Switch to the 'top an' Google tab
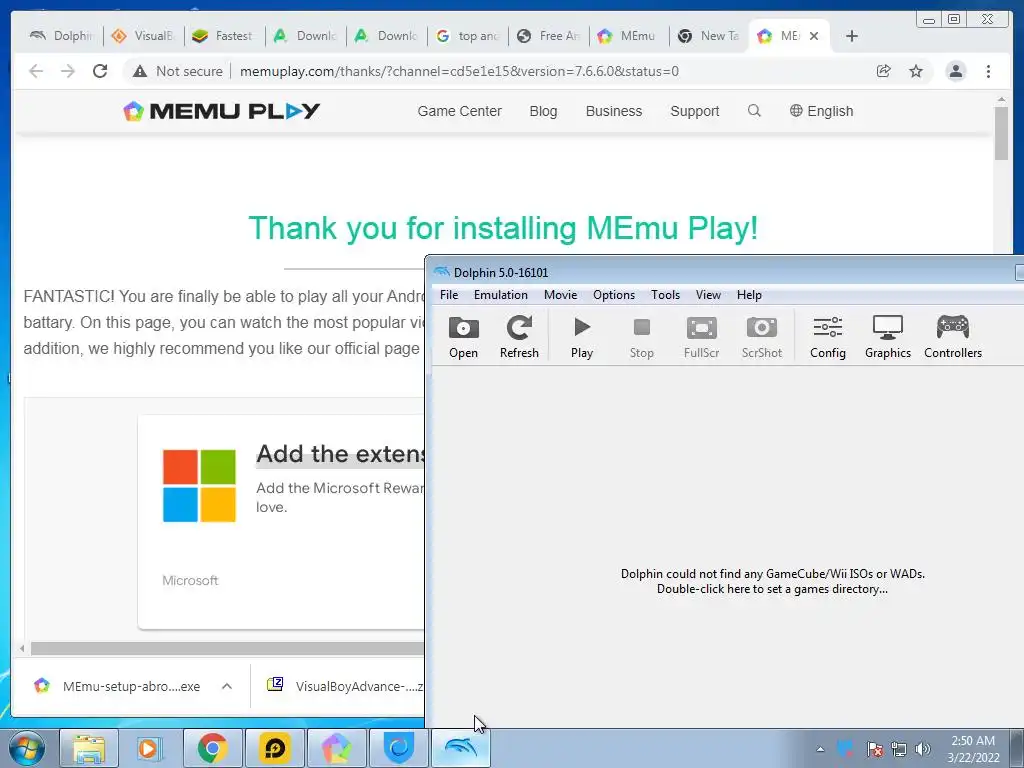 (x=468, y=36)
